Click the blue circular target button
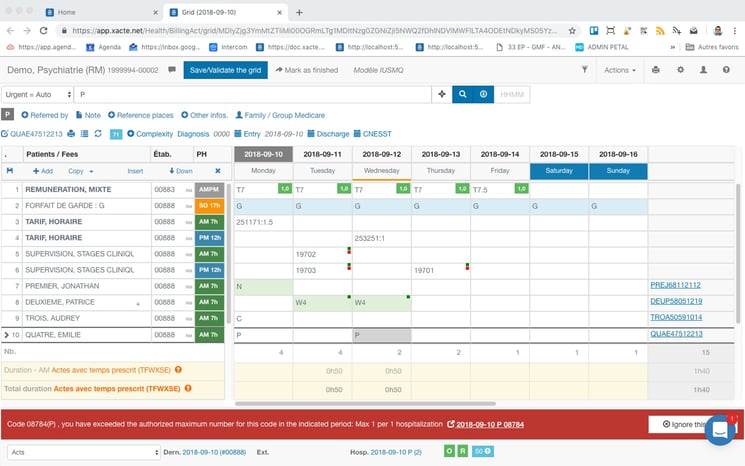 point(483,94)
